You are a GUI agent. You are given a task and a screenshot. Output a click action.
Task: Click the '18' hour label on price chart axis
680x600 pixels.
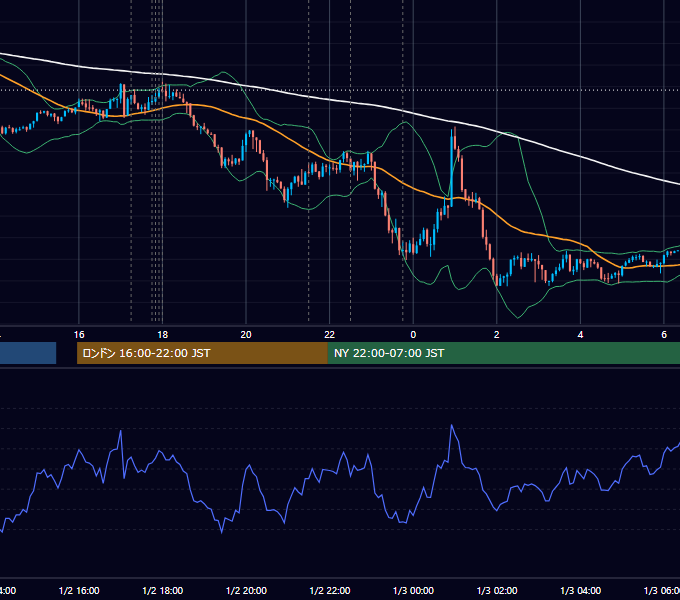pyautogui.click(x=163, y=335)
